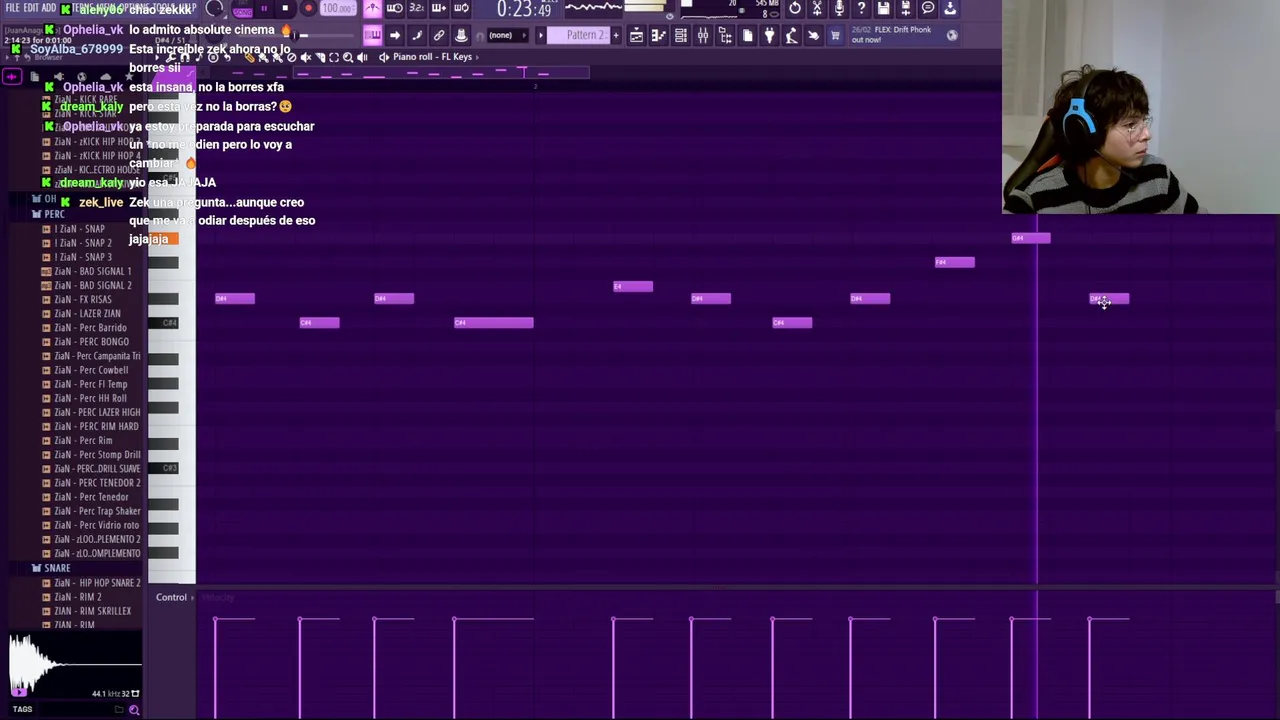Click the download icon at toolbar end

point(950,9)
